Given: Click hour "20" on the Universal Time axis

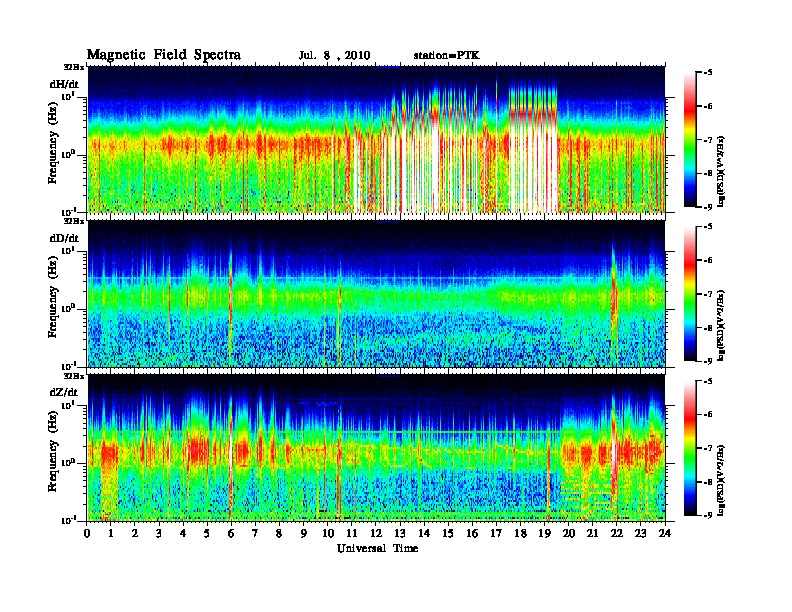Looking at the screenshot, I should click(x=569, y=533).
